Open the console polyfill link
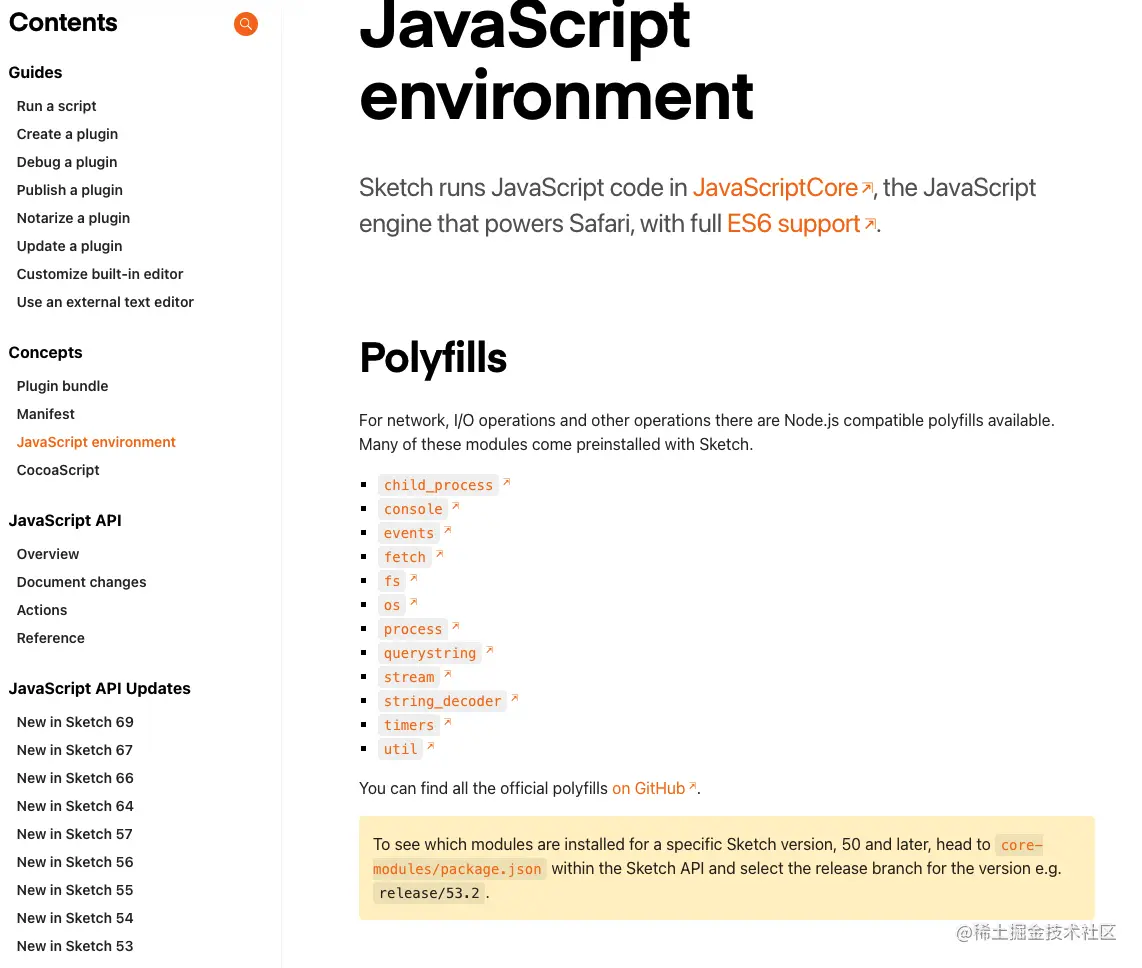This screenshot has width=1142, height=968. coord(413,509)
